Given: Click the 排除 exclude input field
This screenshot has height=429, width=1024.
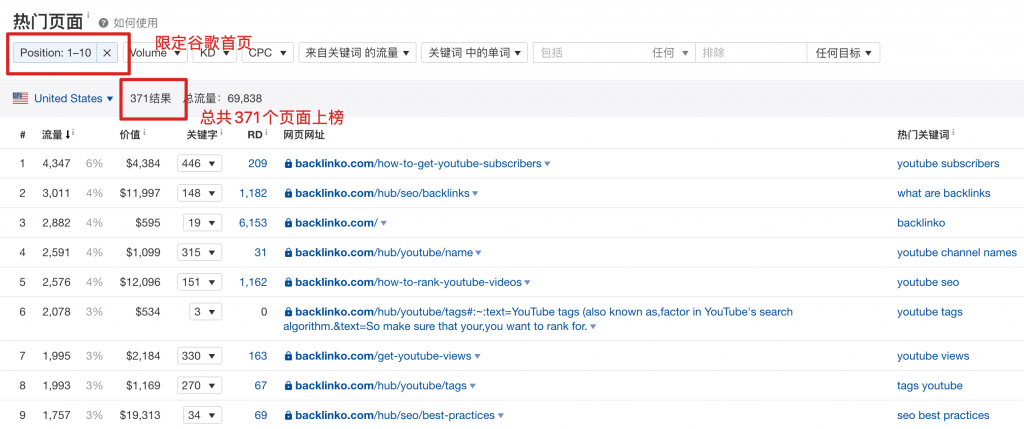Looking at the screenshot, I should point(748,53).
